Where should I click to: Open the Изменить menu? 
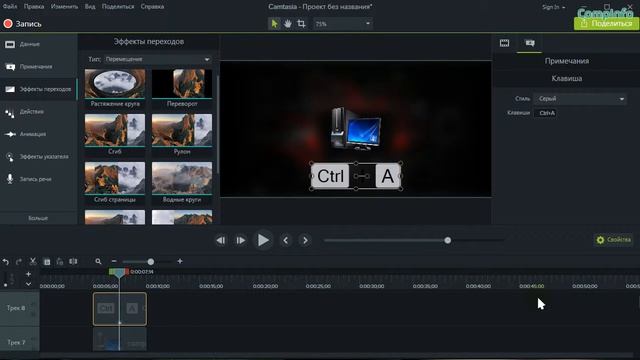tap(64, 7)
